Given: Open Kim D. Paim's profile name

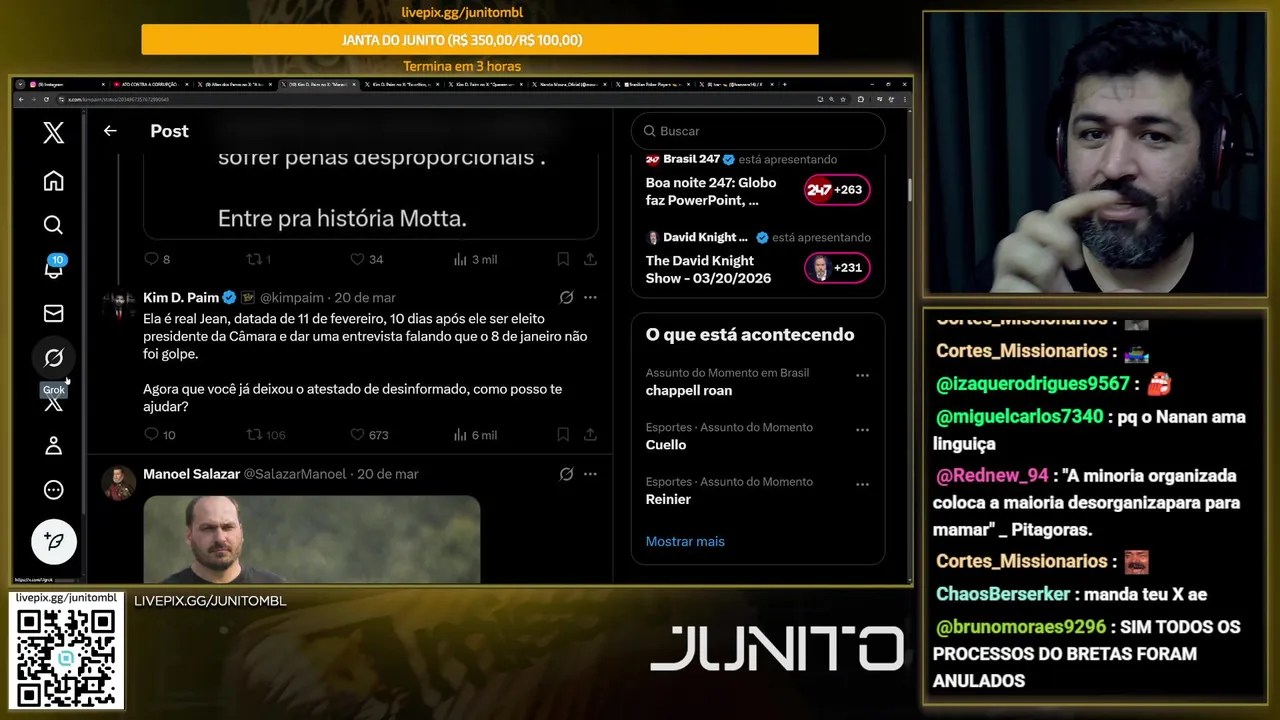Looking at the screenshot, I should point(181,298).
